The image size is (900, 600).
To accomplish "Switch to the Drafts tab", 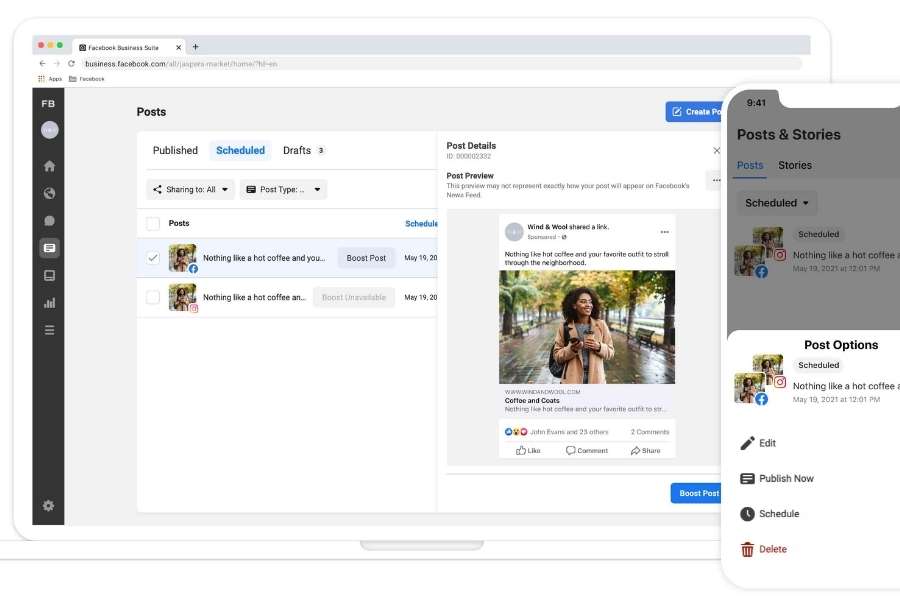I will point(297,150).
